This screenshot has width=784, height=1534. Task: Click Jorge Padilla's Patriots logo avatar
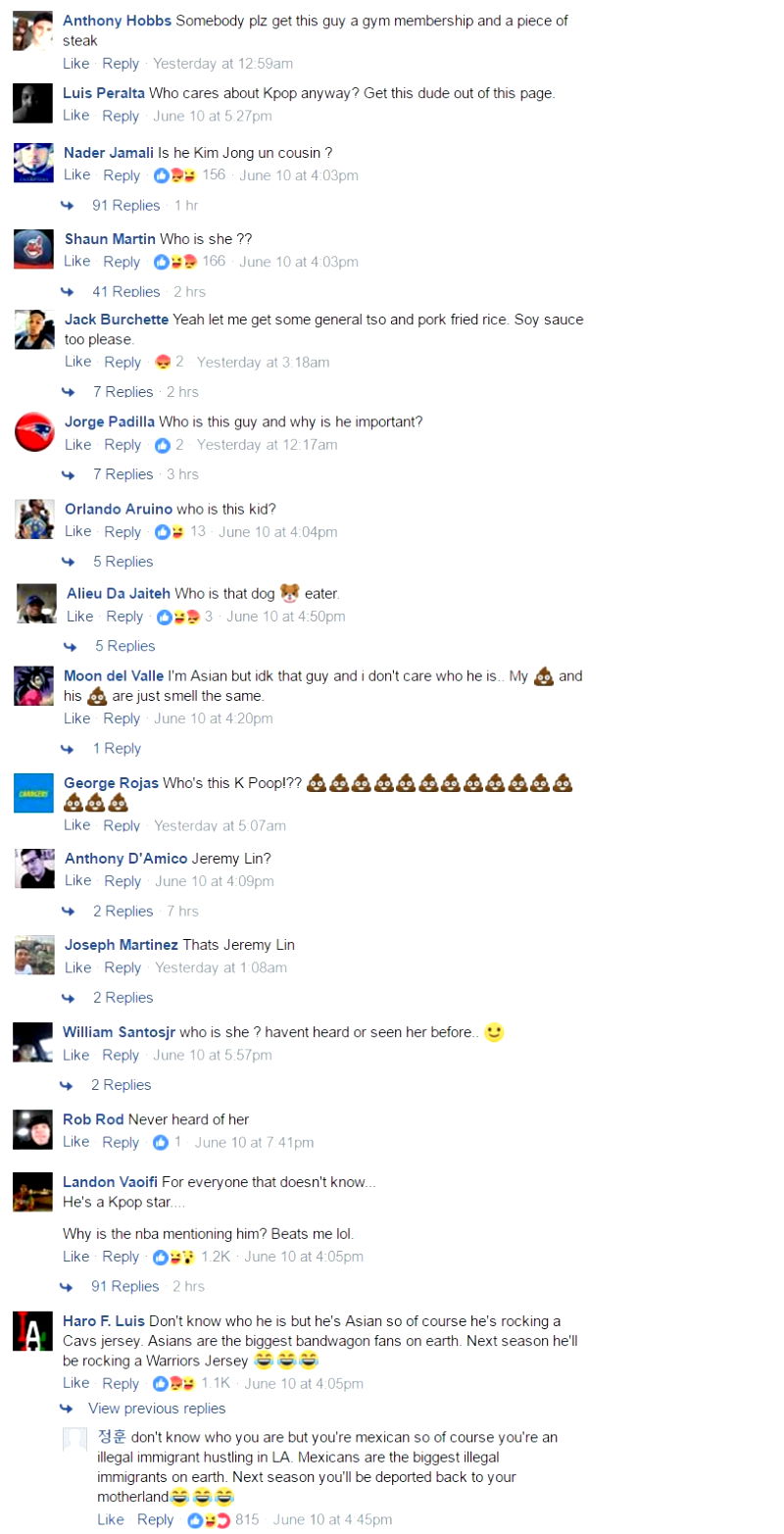click(34, 432)
